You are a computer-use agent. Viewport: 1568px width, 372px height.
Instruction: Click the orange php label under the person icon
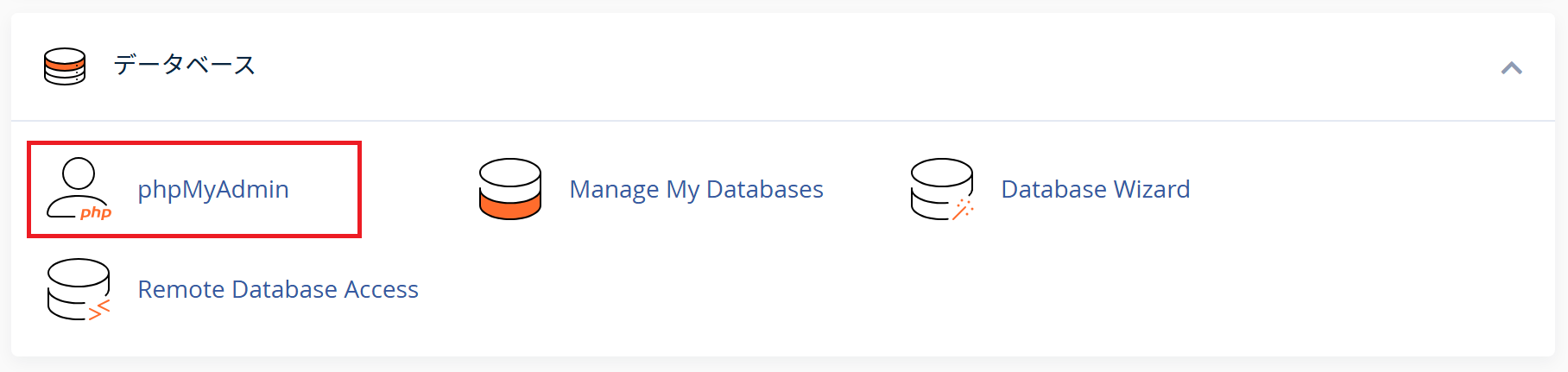click(96, 212)
